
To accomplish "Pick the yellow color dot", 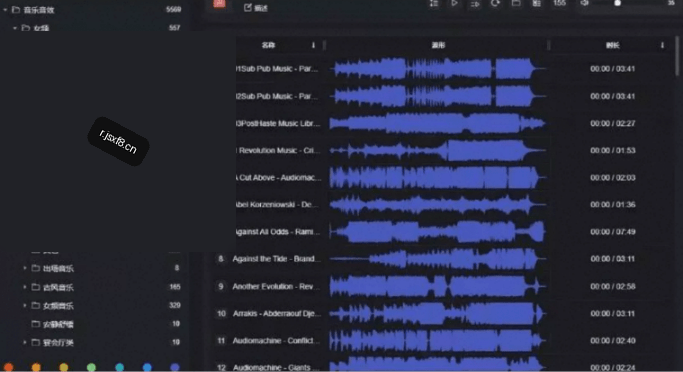I will tap(64, 368).
